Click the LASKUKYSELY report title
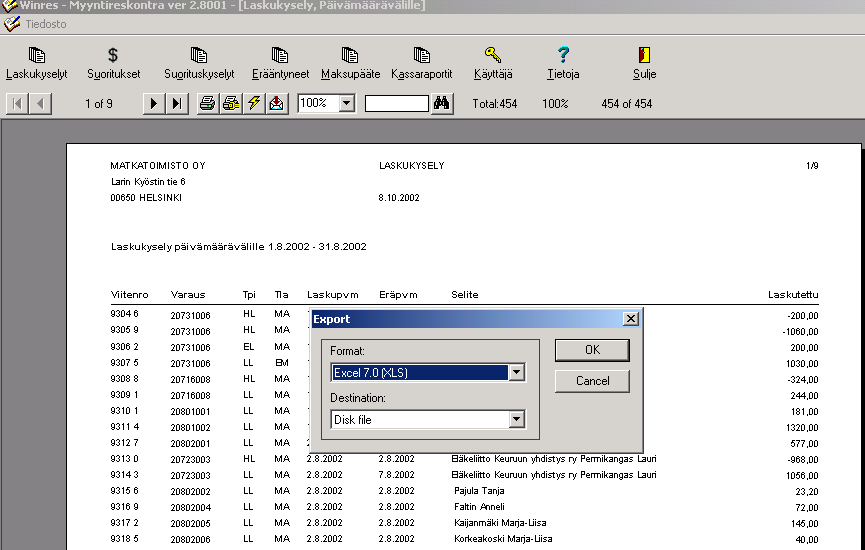 (x=412, y=165)
